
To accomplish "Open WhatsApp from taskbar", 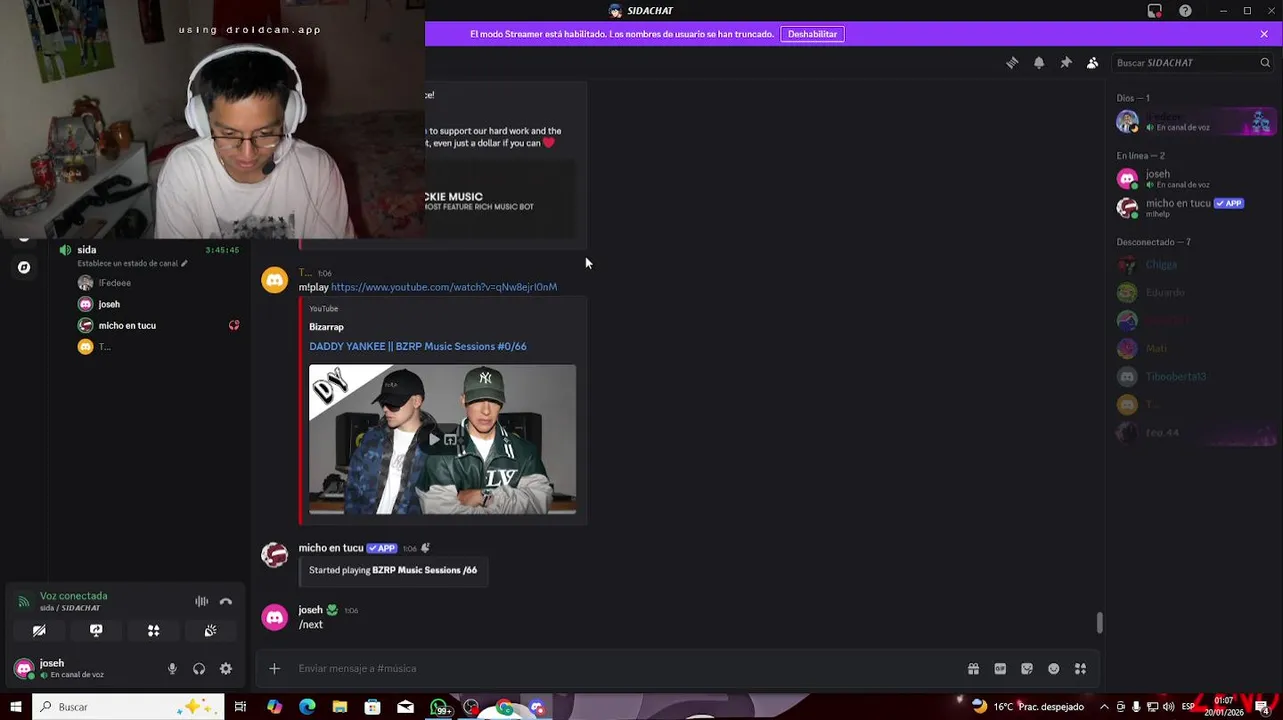I will [439, 707].
